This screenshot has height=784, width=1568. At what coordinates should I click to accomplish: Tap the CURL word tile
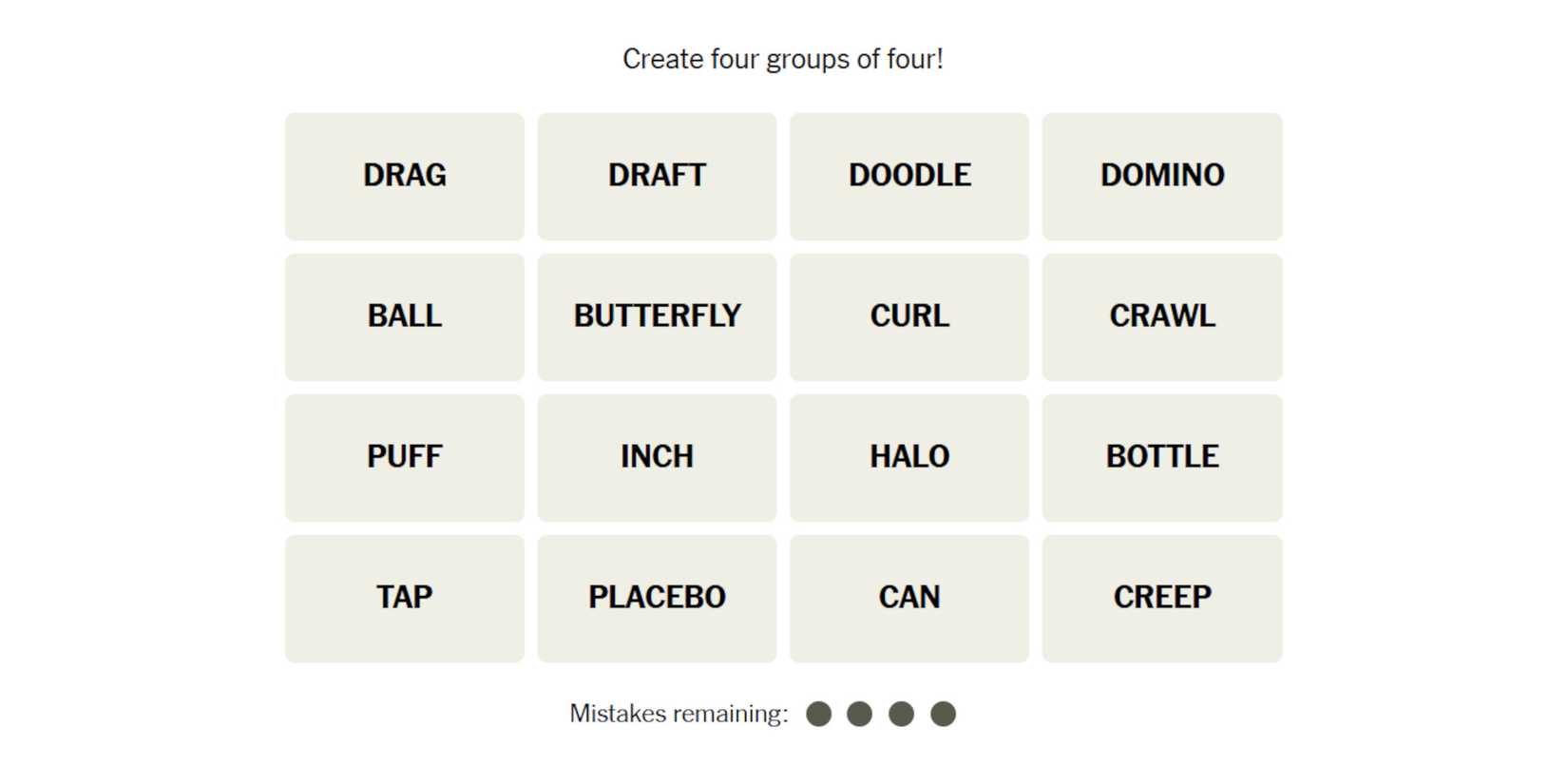[x=909, y=316]
